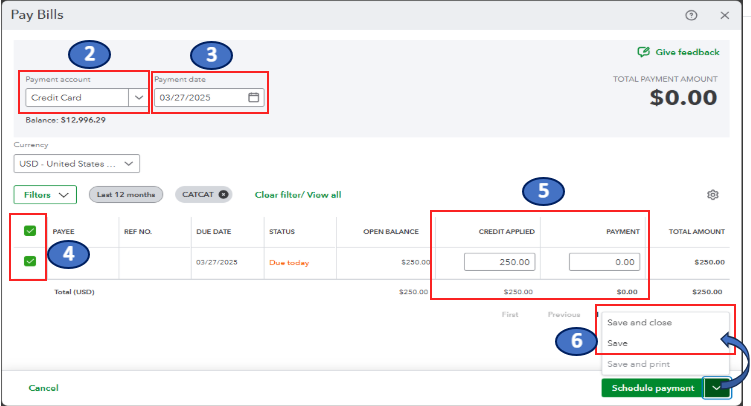The height and width of the screenshot is (406, 751).
Task: Go to the Previous page link
Action: 564,315
